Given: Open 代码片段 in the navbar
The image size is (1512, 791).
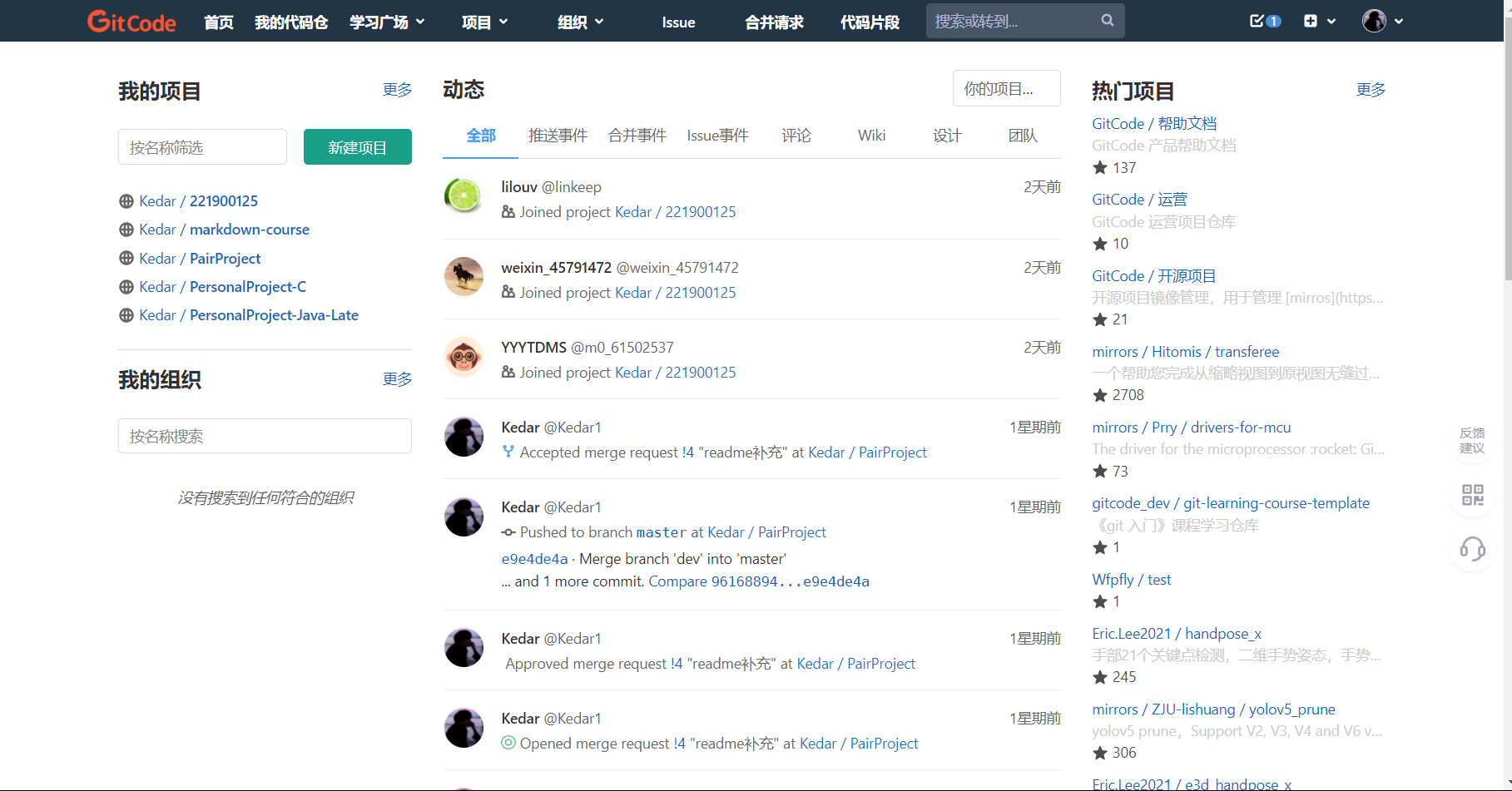Looking at the screenshot, I should tap(870, 22).
